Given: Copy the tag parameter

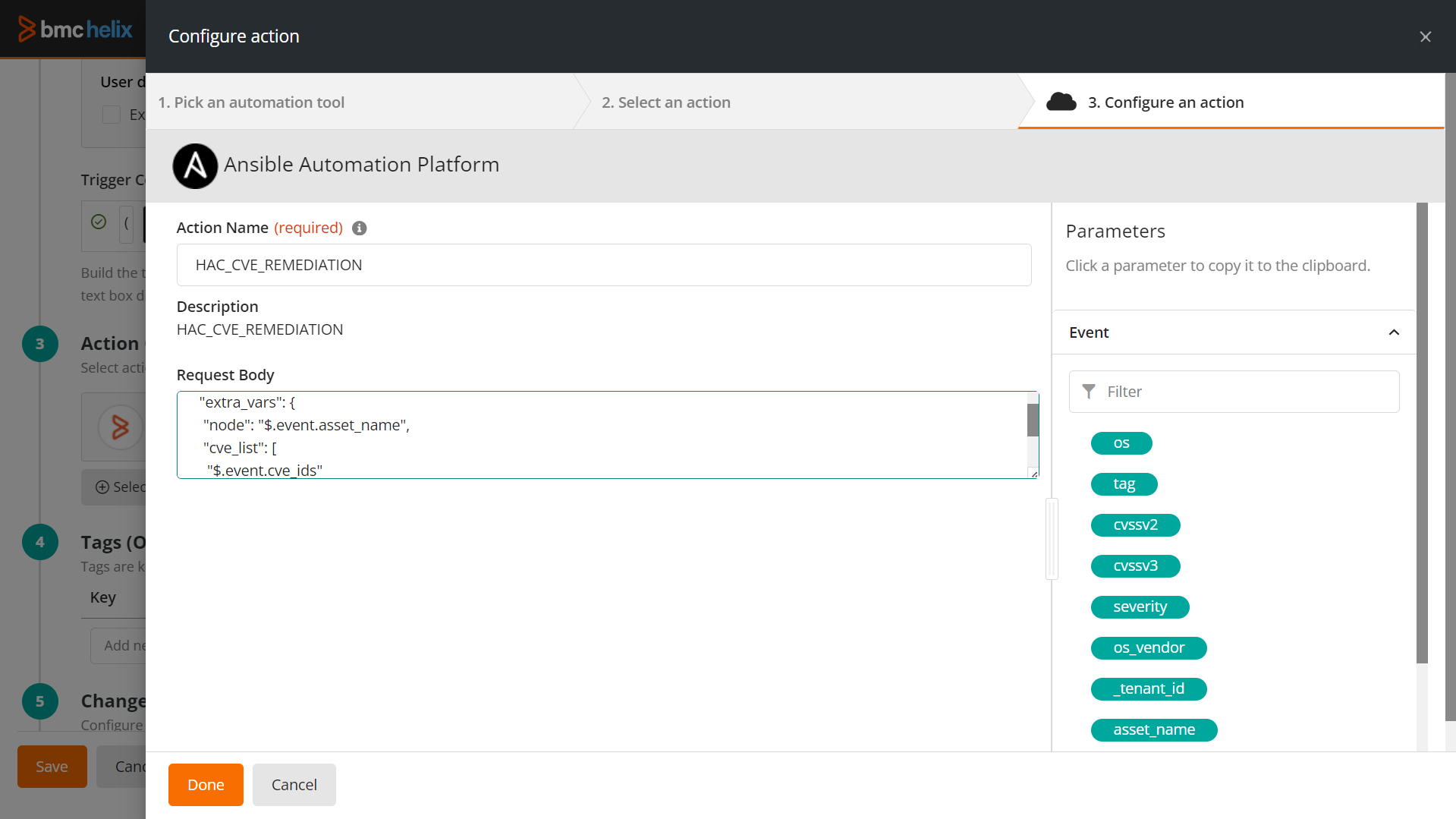Looking at the screenshot, I should coord(1124,484).
